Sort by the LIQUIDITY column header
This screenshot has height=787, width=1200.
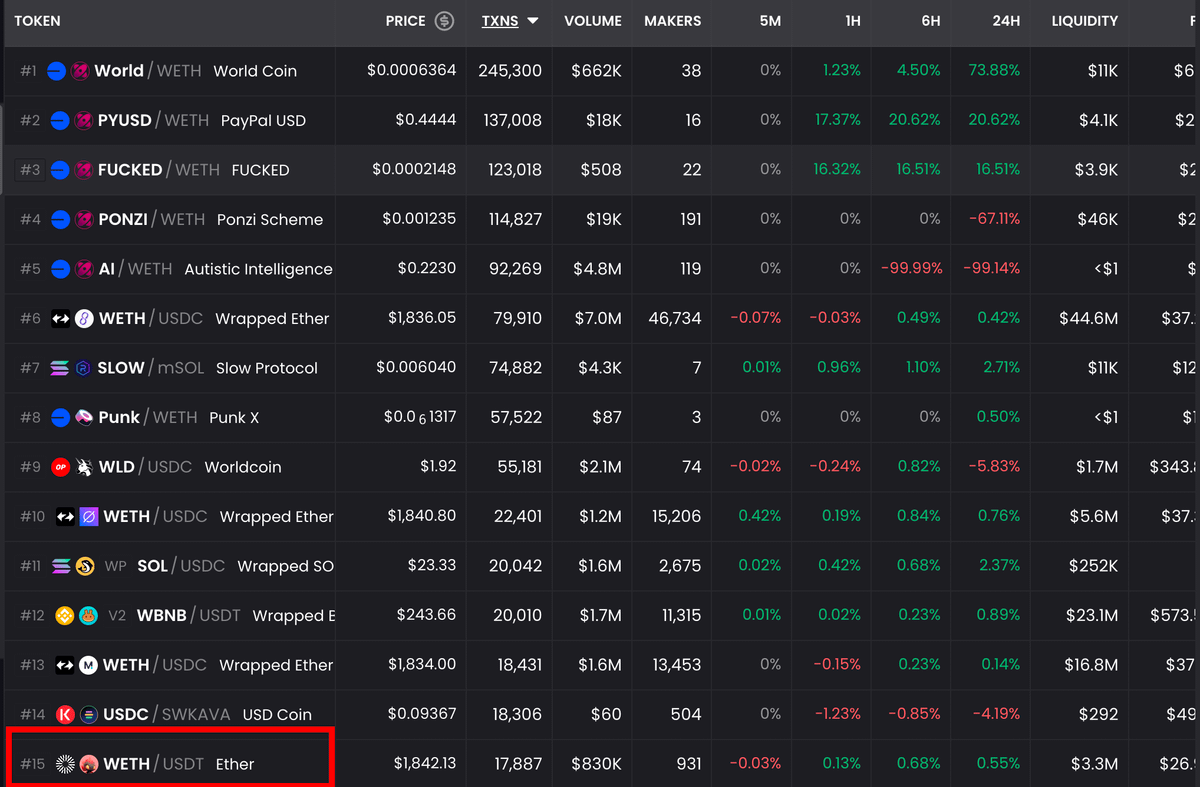coord(1084,21)
